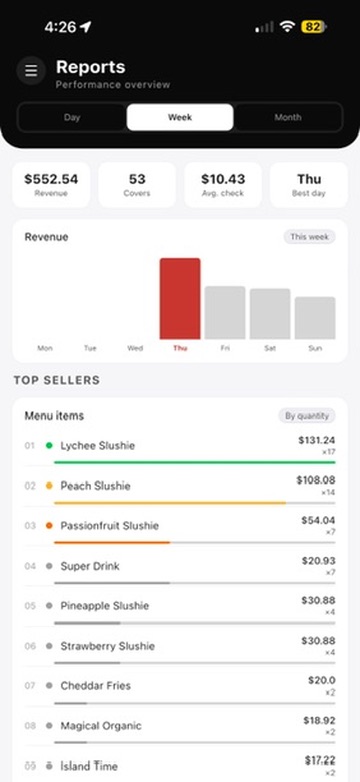Tap the $18.92 amount
Screen dimensions: 360x782
click(x=319, y=721)
